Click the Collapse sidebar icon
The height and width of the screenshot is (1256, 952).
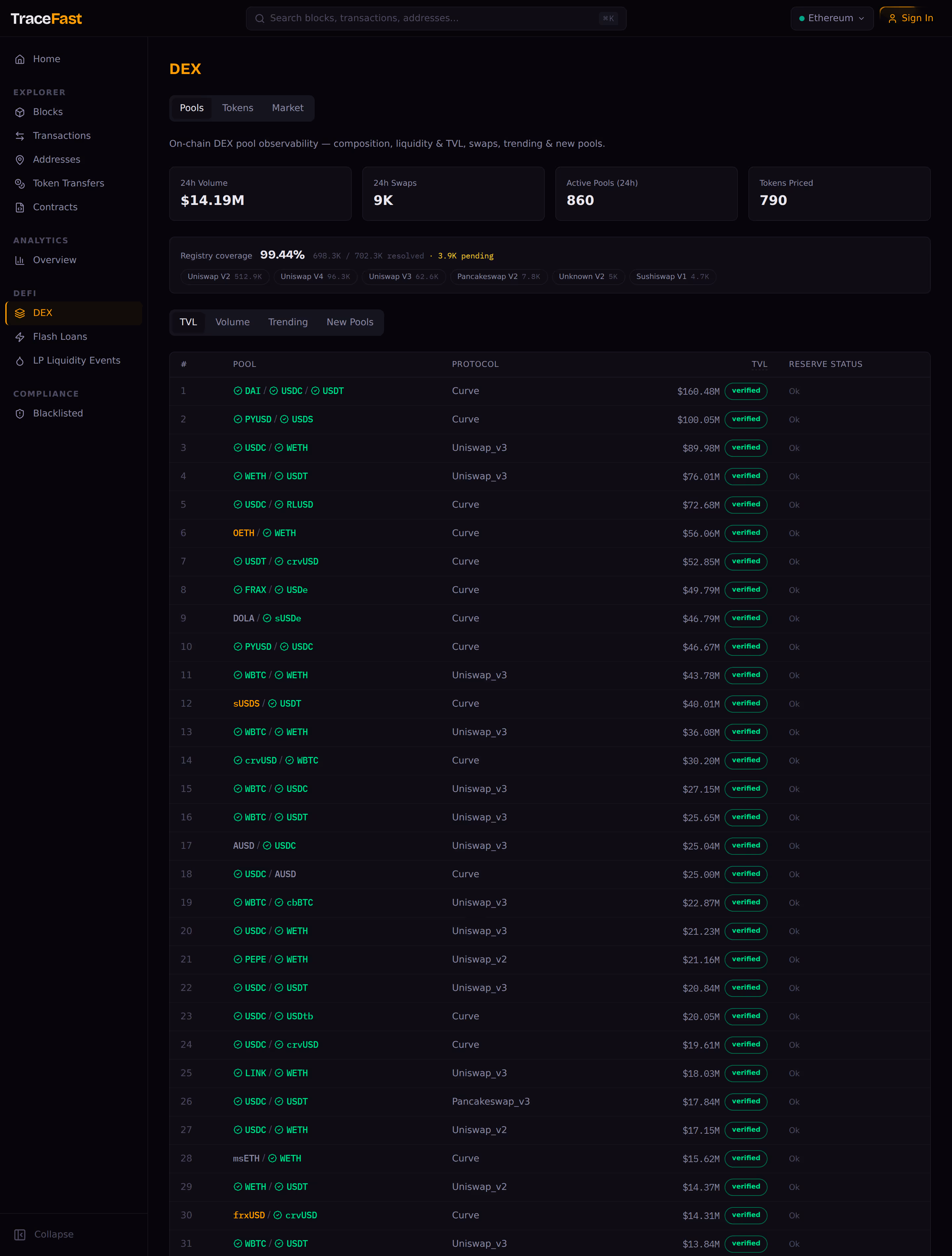[x=20, y=1235]
